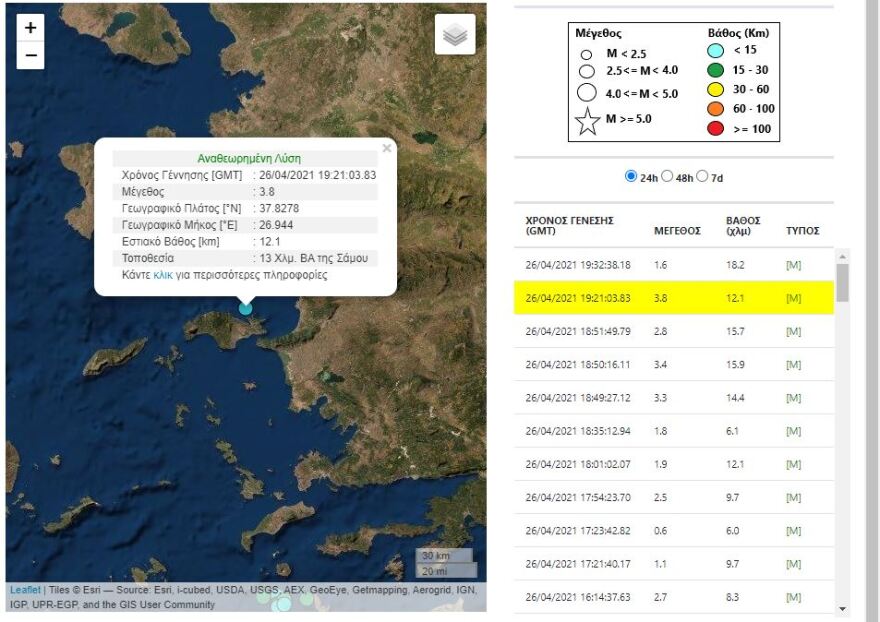
Task: Select the 48h time range radio button
Action: [x=667, y=175]
